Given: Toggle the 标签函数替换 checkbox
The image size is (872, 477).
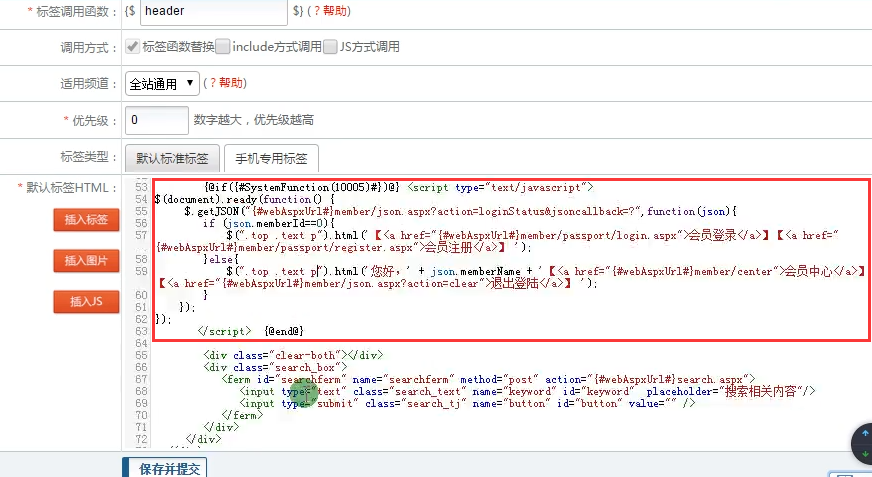Looking at the screenshot, I should [132, 46].
